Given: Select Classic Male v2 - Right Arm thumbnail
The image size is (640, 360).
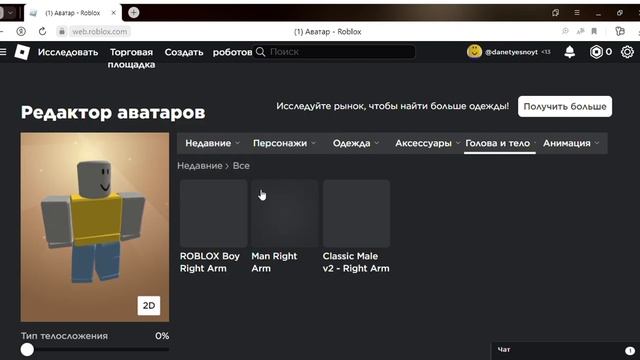Looking at the screenshot, I should [356, 213].
